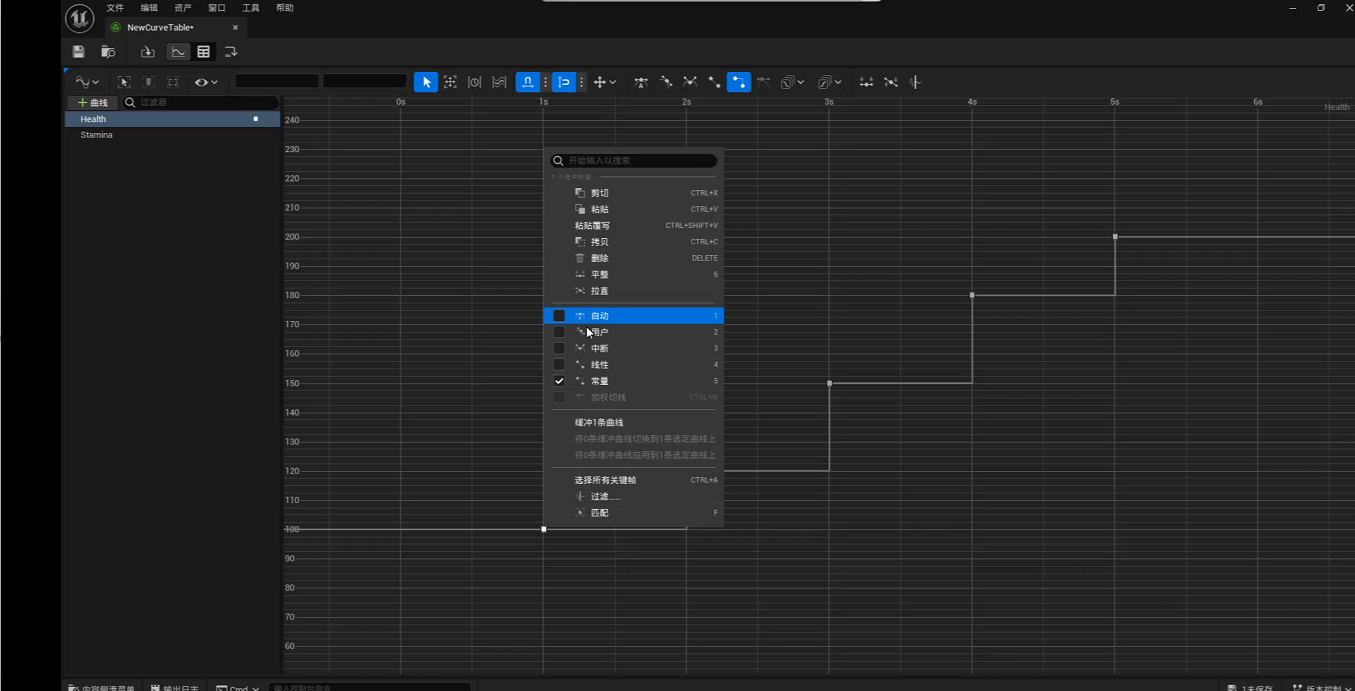This screenshot has height=691, width=1355.
Task: Select the NewCurveTable tab
Action: [175, 27]
